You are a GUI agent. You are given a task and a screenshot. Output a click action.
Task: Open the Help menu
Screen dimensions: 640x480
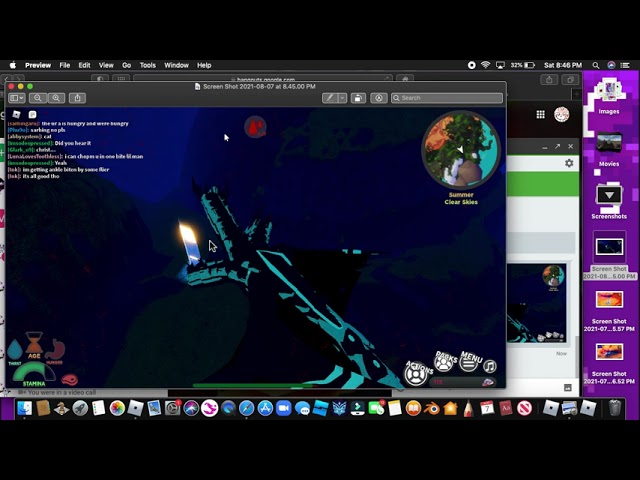204,65
